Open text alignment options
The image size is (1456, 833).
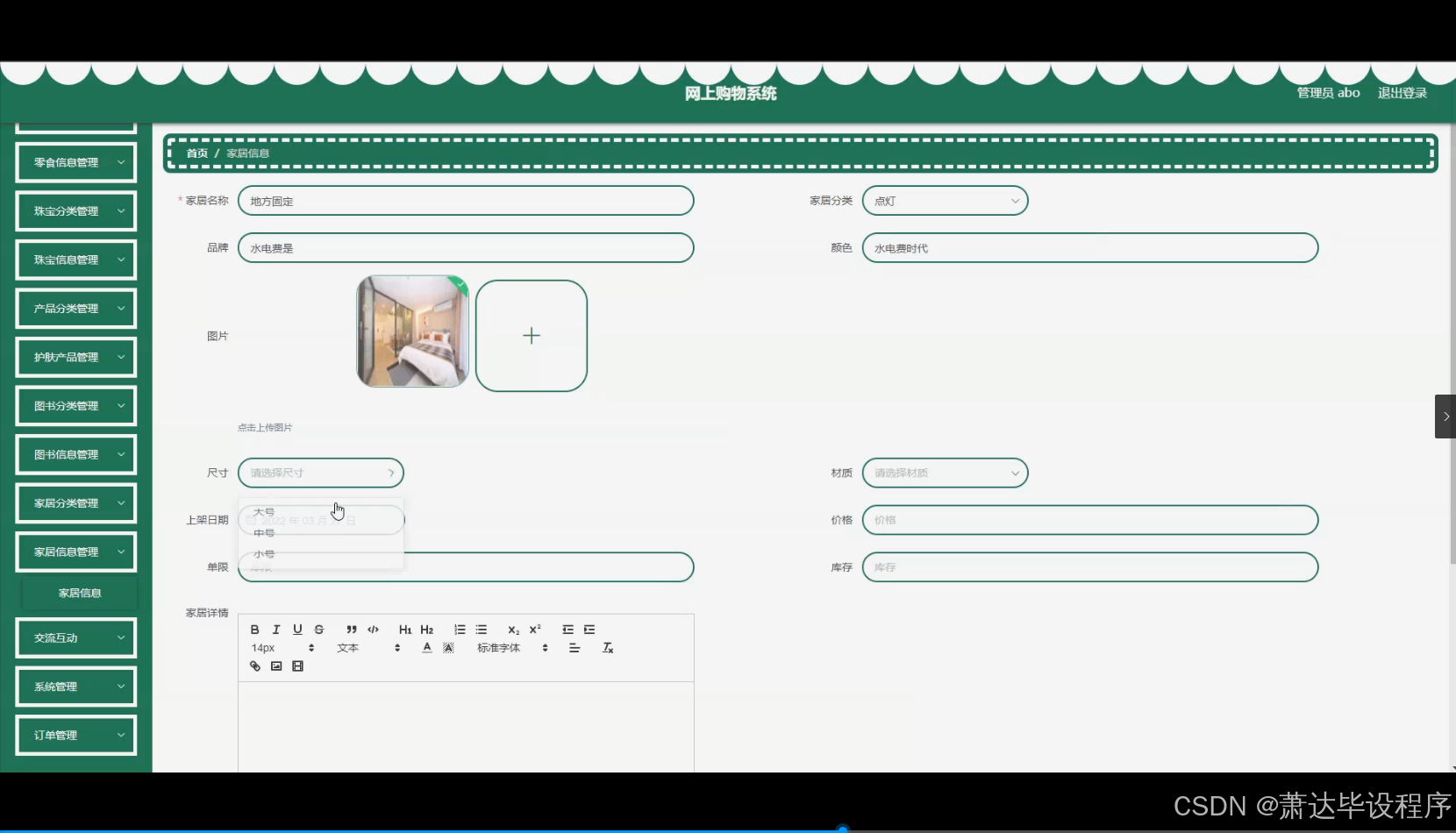point(575,648)
